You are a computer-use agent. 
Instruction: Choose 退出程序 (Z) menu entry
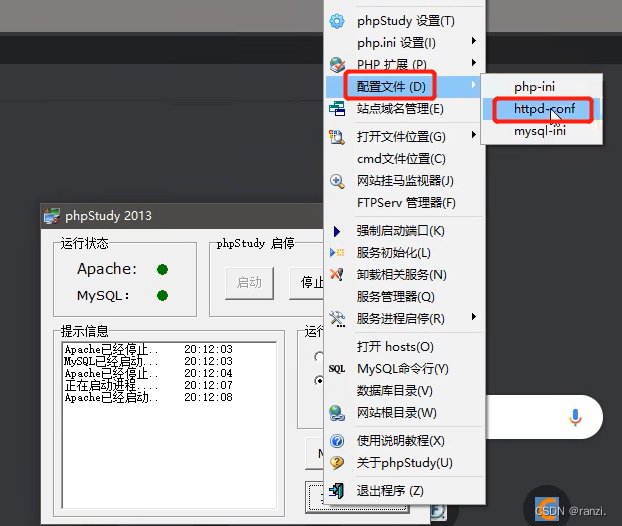[x=405, y=491]
